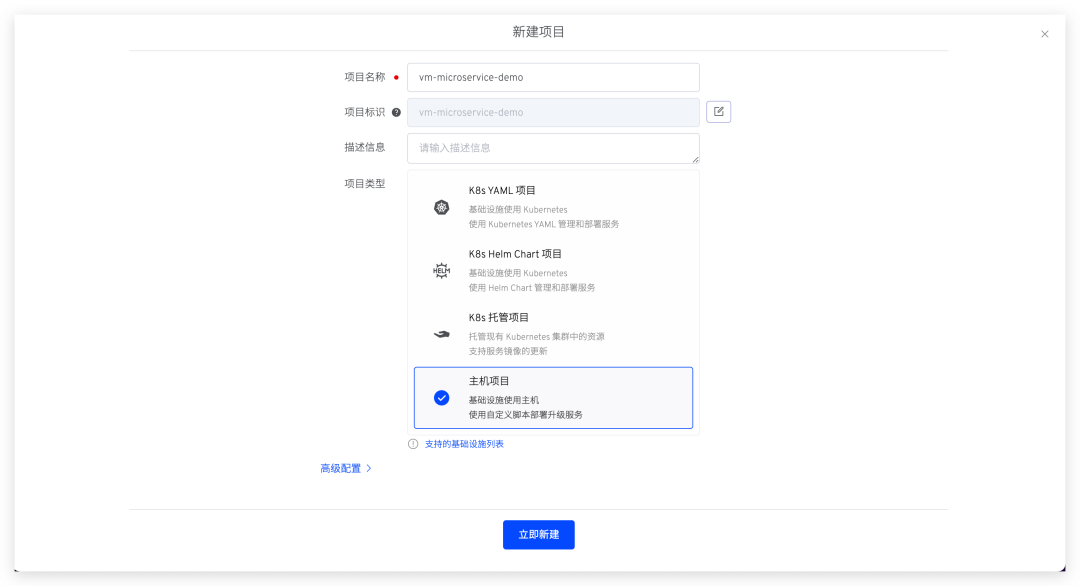Click the text 使用自定义脚本部署升级服务
The height and width of the screenshot is (586, 1080).
pyautogui.click(x=526, y=415)
